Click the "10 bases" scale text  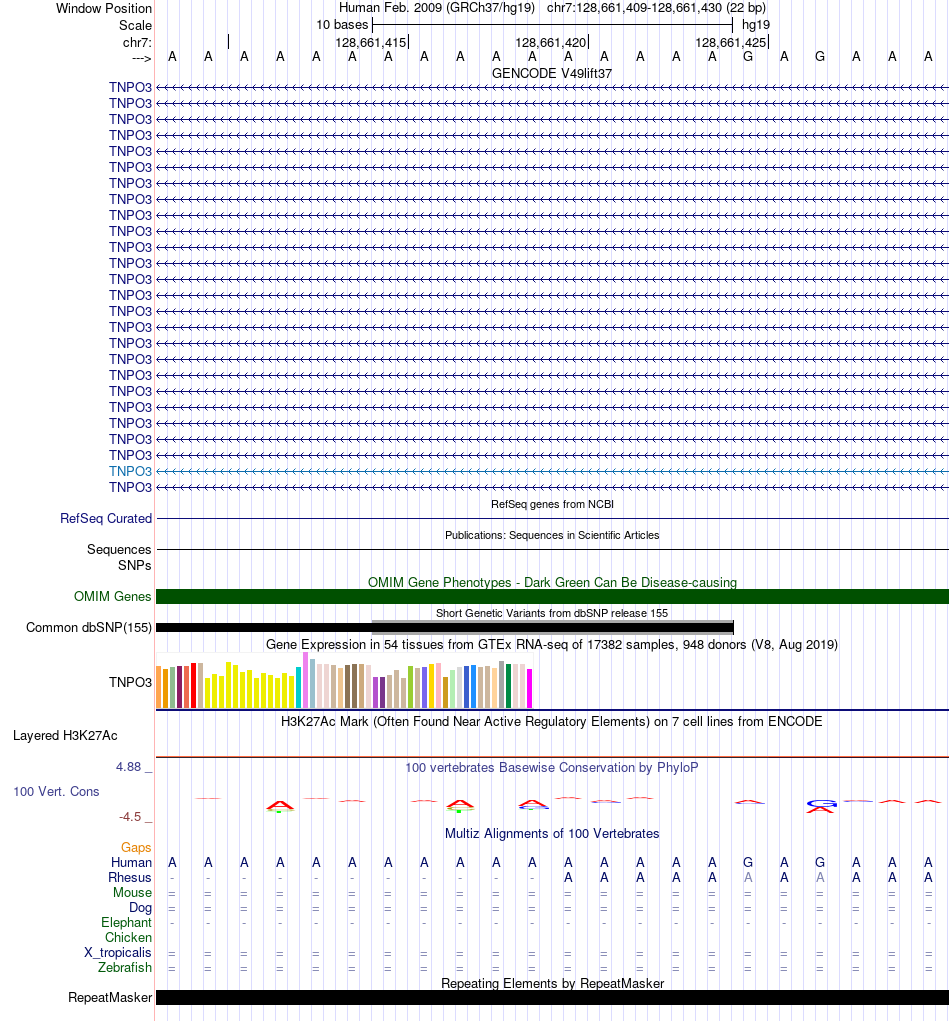click(x=342, y=25)
